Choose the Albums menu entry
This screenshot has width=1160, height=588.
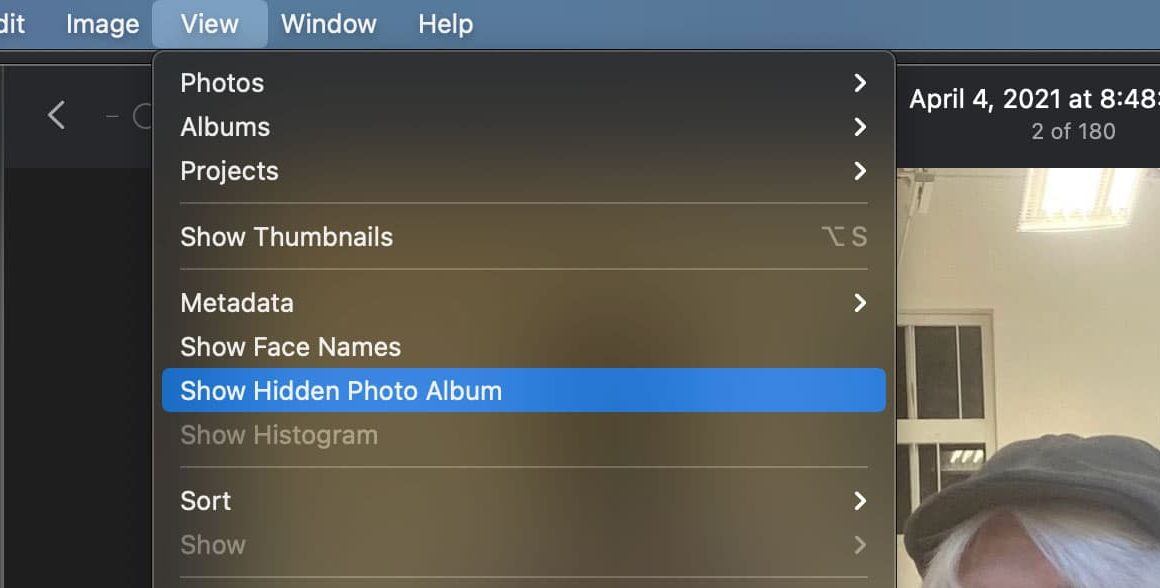[524, 126]
